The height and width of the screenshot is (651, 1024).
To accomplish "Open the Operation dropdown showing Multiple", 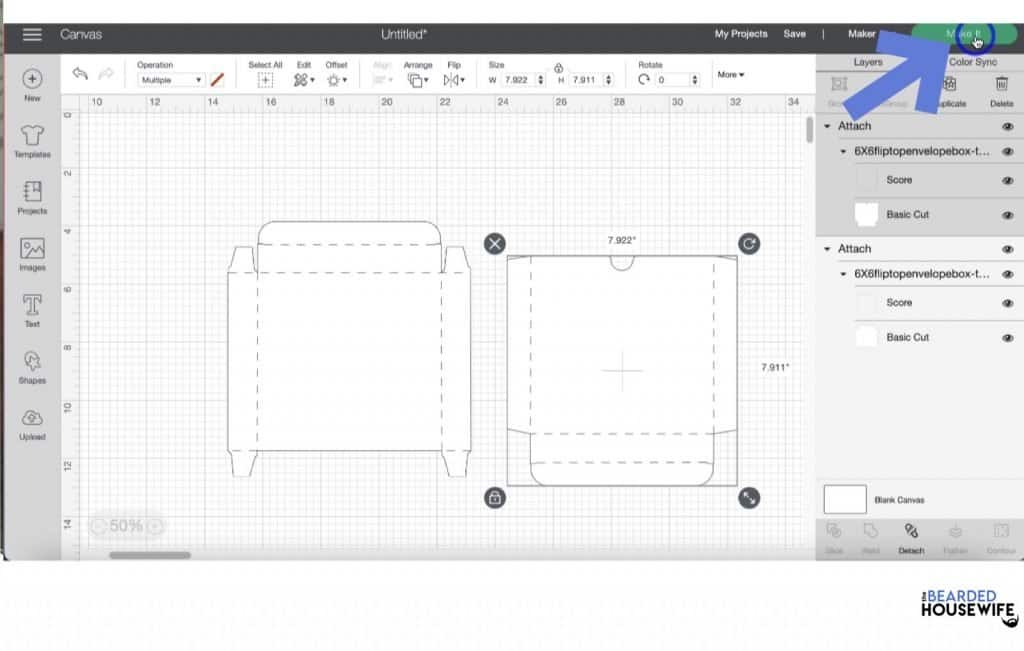I will pyautogui.click(x=170, y=80).
